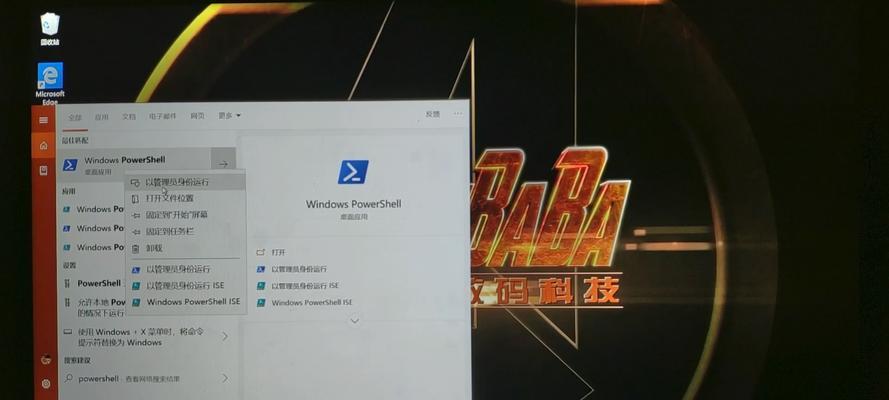
Task: Select the second Windows Po... app result
Action: coord(94,228)
